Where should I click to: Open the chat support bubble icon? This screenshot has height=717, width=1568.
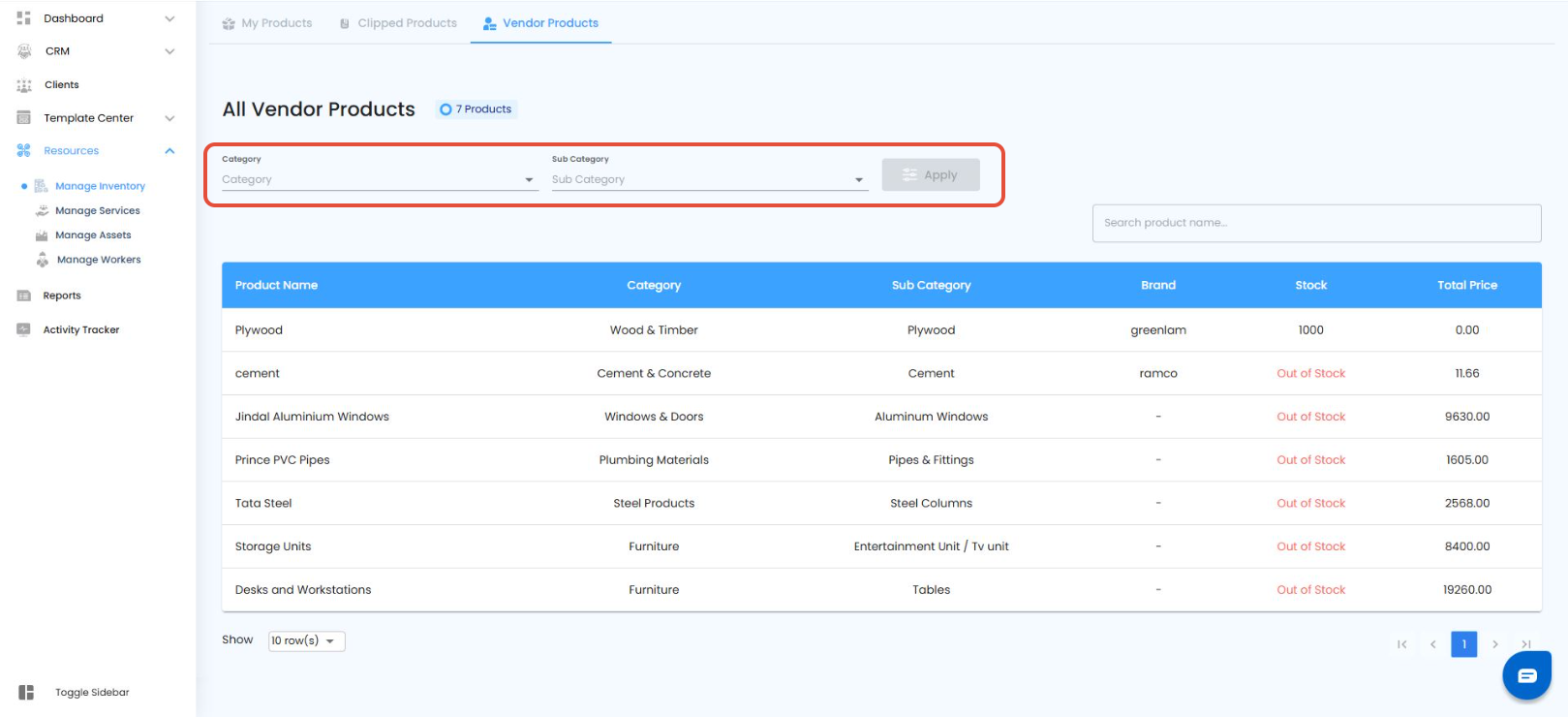click(x=1526, y=675)
